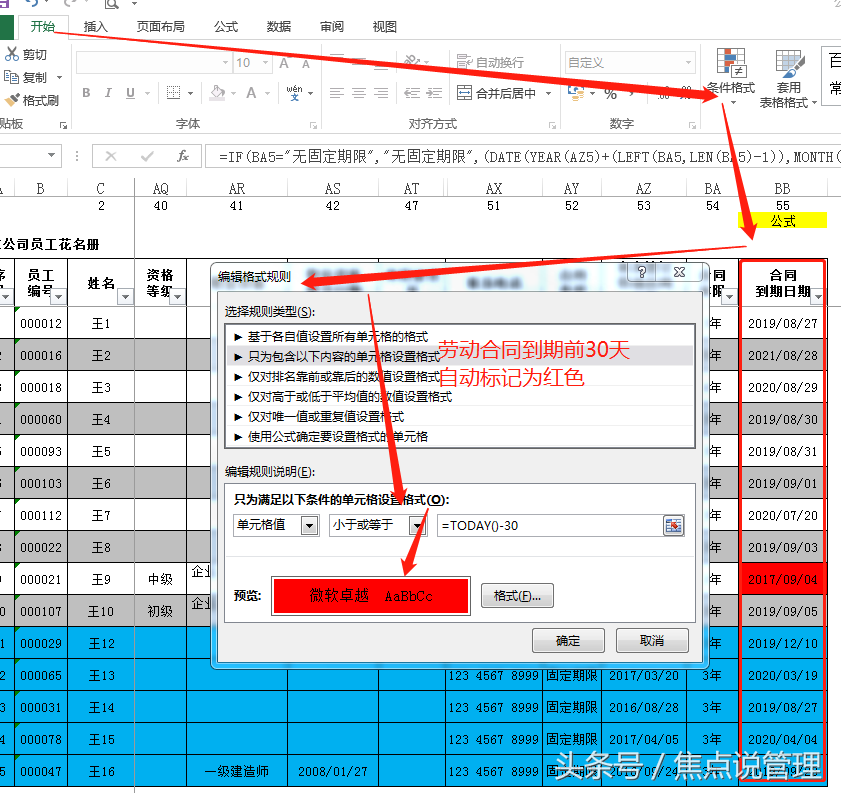Increase indent
841x793 pixels.
click(x=434, y=93)
